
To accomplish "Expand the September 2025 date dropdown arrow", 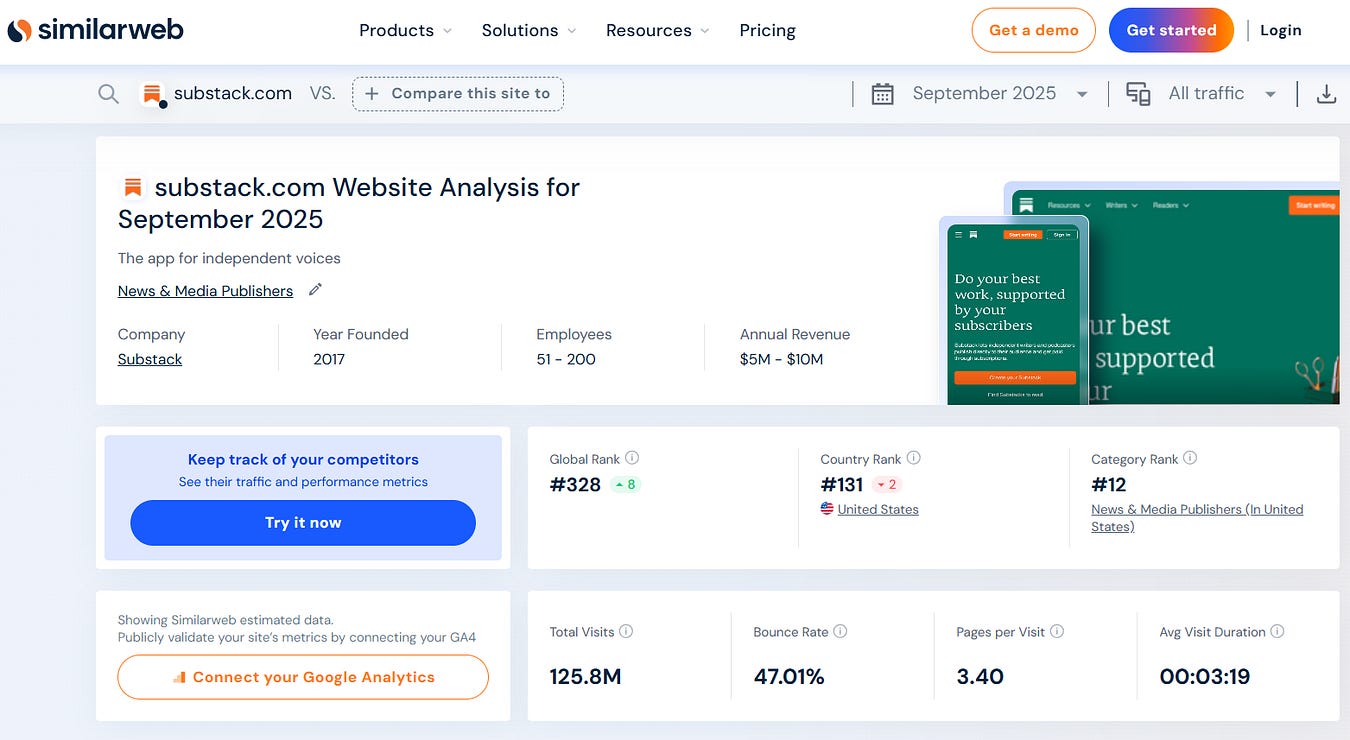I will (1082, 94).
